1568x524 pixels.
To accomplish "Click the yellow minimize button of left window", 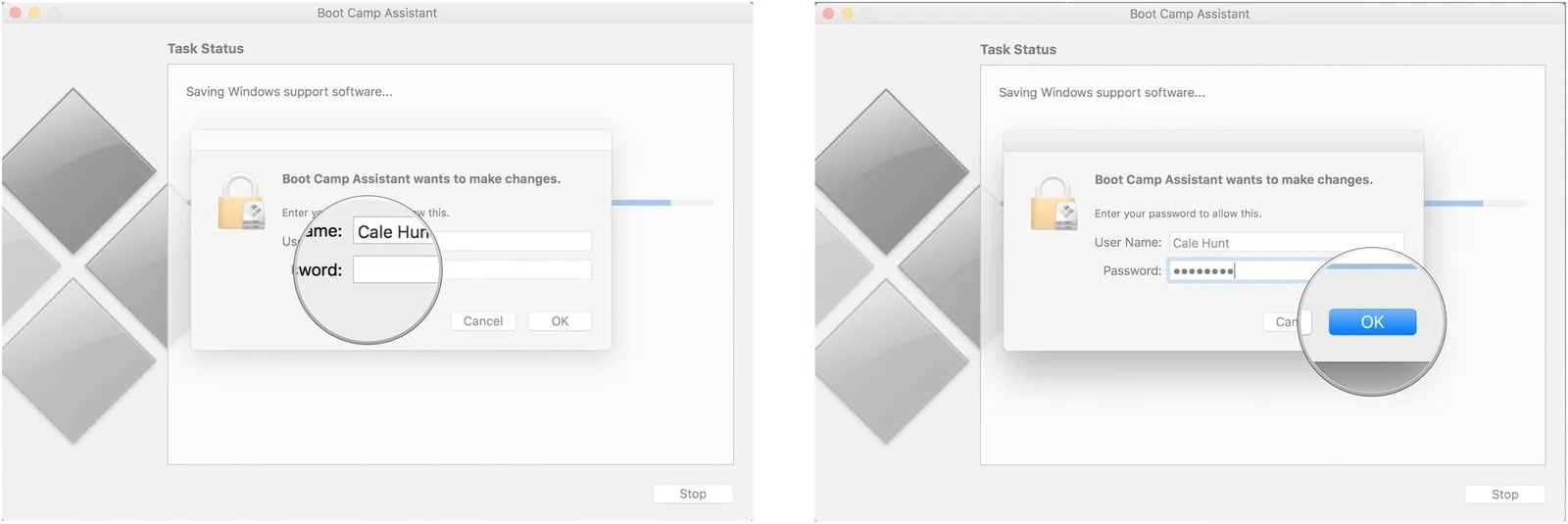I will click(34, 13).
